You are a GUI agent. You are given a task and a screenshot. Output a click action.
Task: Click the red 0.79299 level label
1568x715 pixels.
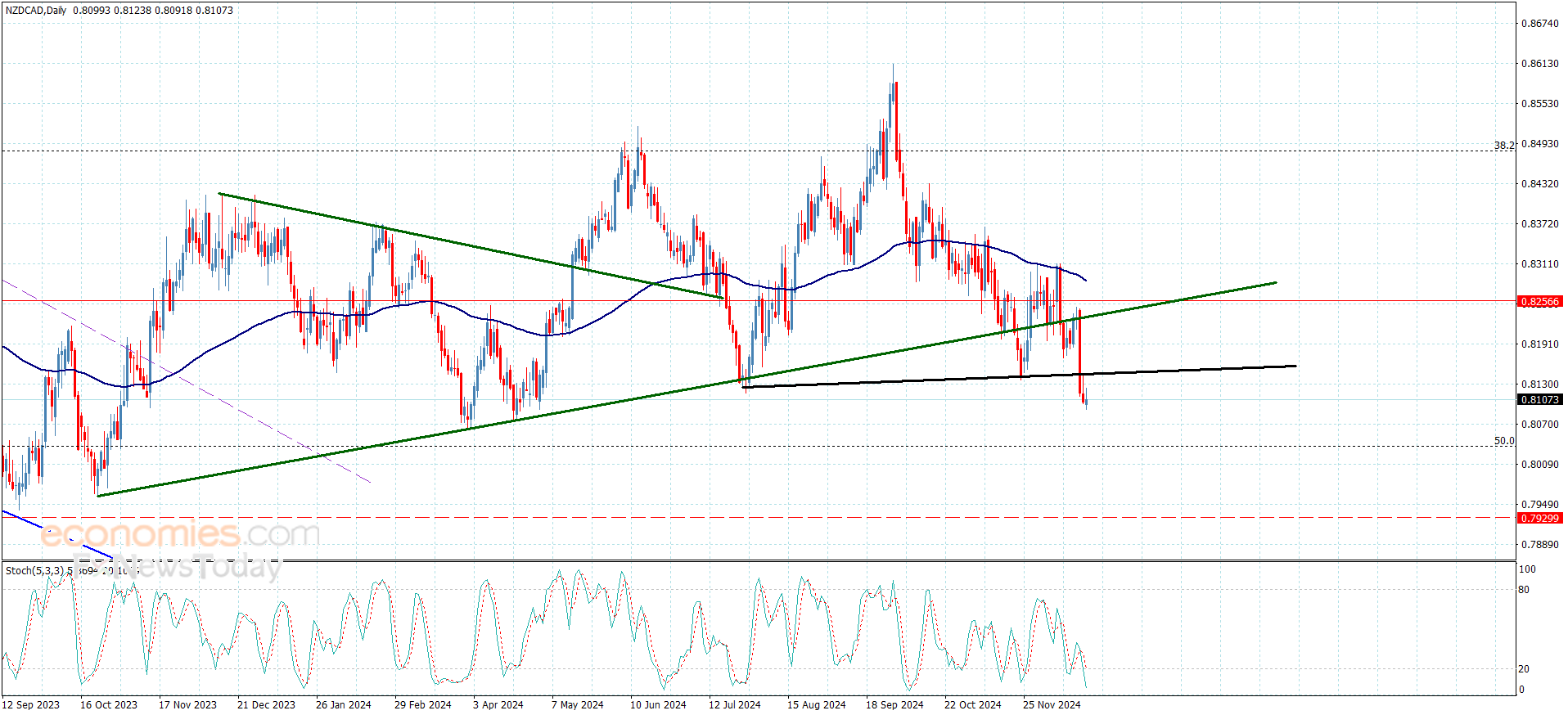pyautogui.click(x=1539, y=518)
